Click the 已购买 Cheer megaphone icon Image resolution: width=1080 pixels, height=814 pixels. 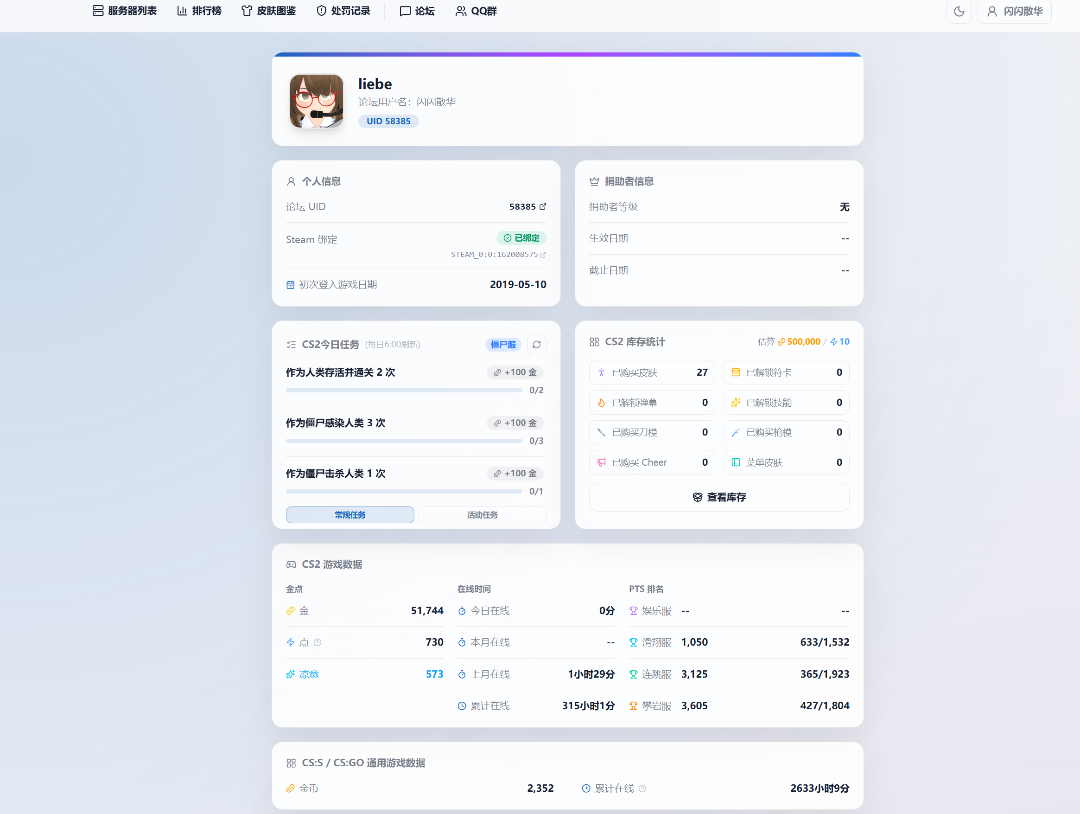click(x=601, y=463)
